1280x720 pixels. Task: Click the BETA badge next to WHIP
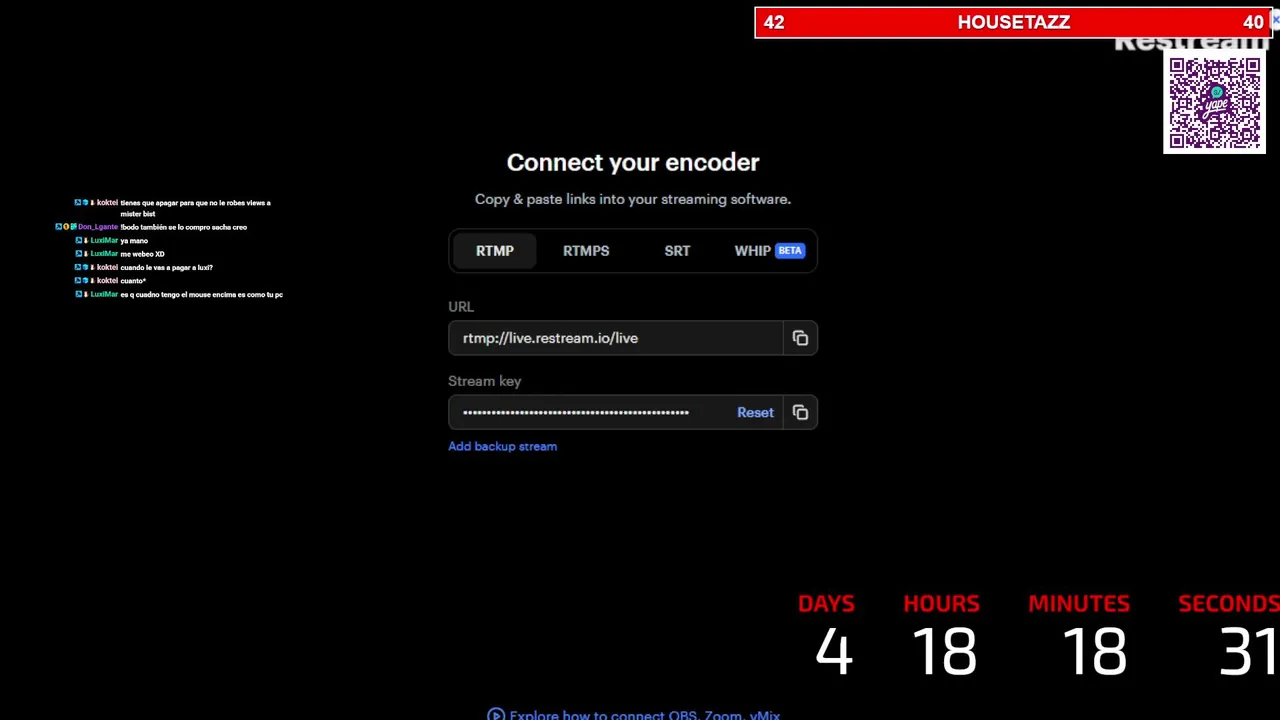tap(790, 251)
